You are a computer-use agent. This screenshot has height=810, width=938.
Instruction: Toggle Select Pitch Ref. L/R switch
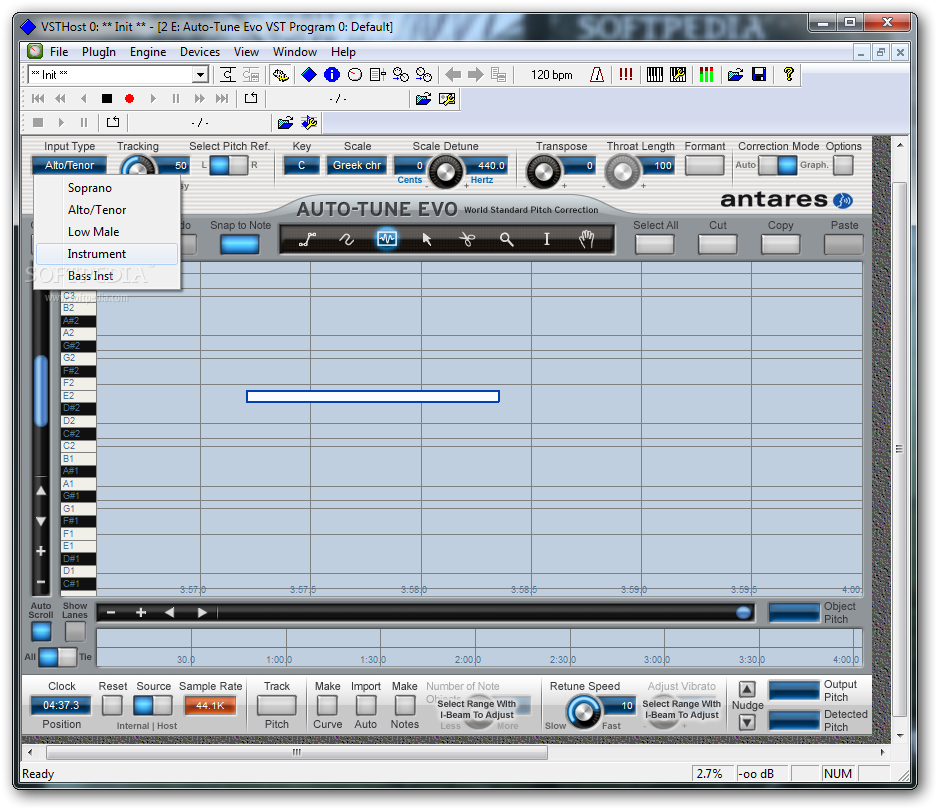[229, 165]
